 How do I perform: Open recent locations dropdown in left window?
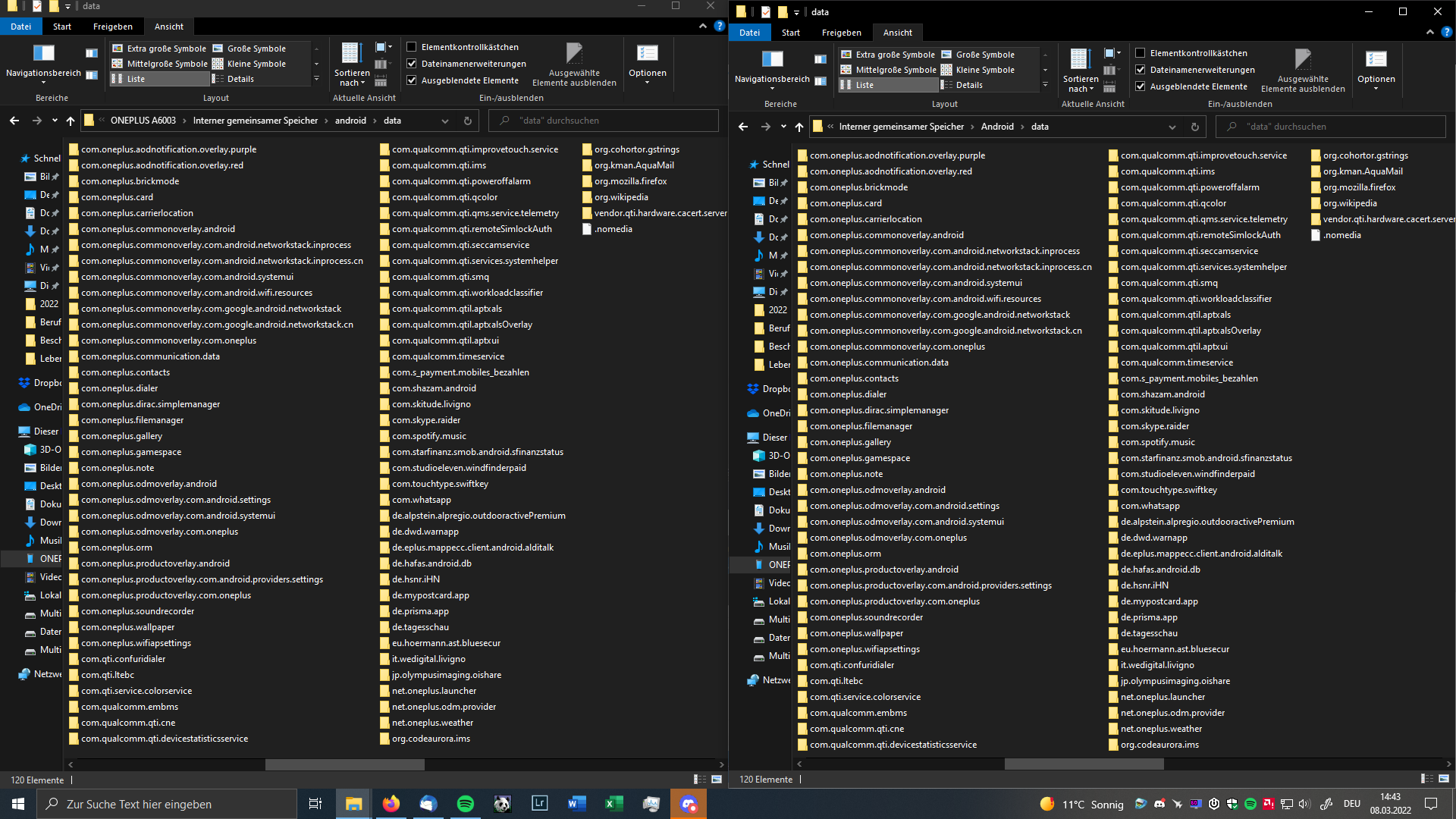(55, 121)
